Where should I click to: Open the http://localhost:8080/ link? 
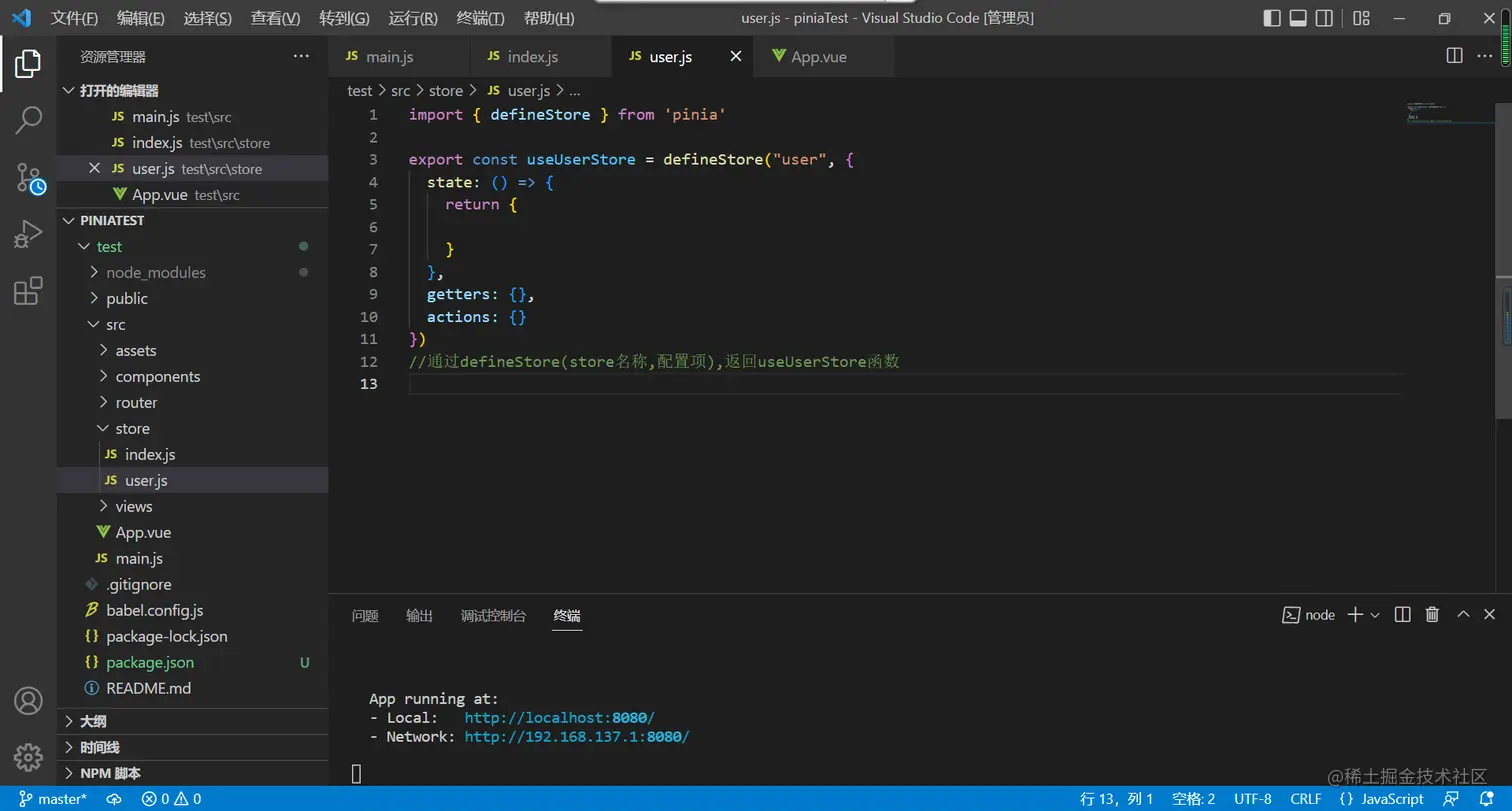(560, 718)
